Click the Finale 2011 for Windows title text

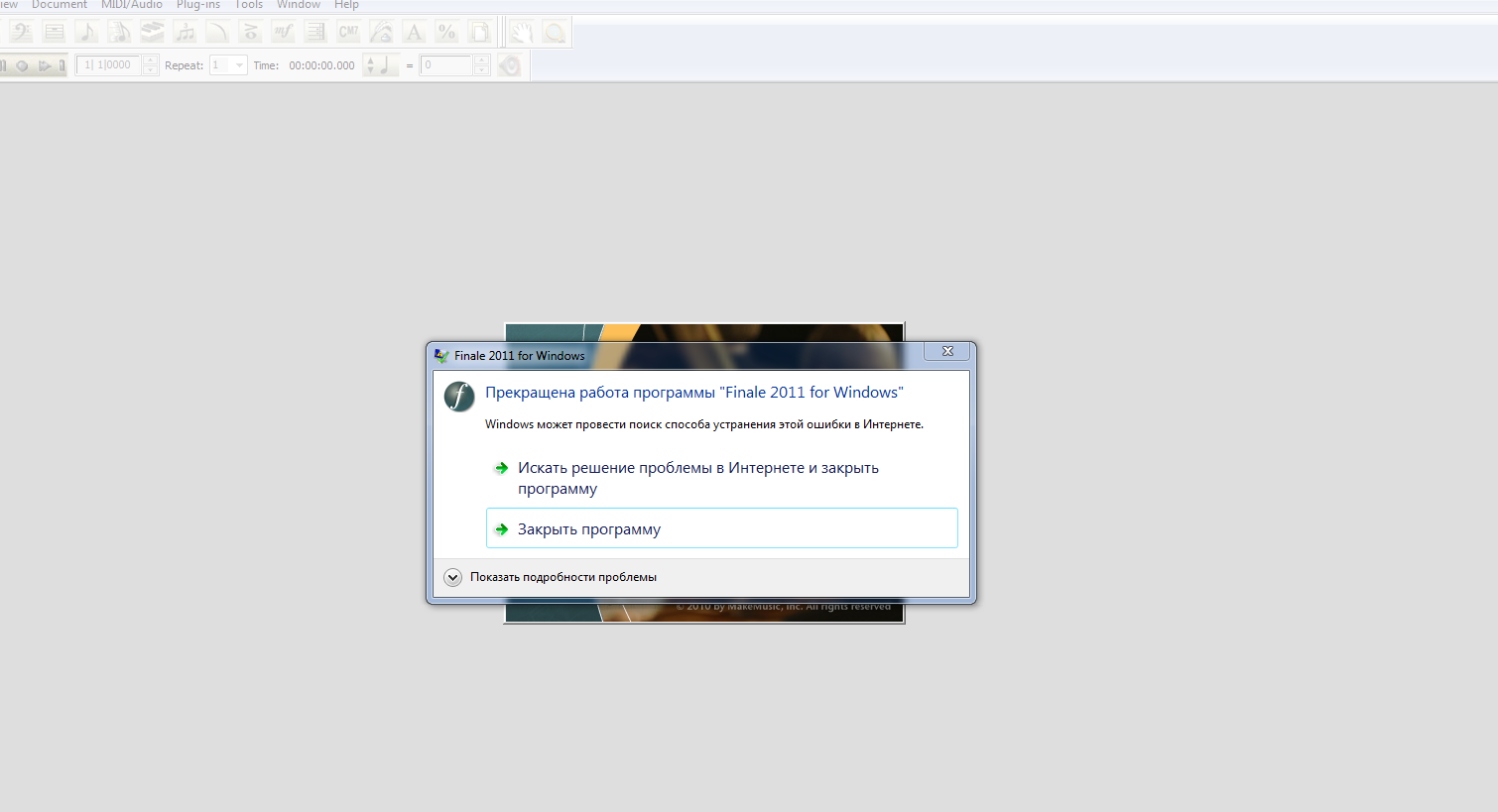520,356
